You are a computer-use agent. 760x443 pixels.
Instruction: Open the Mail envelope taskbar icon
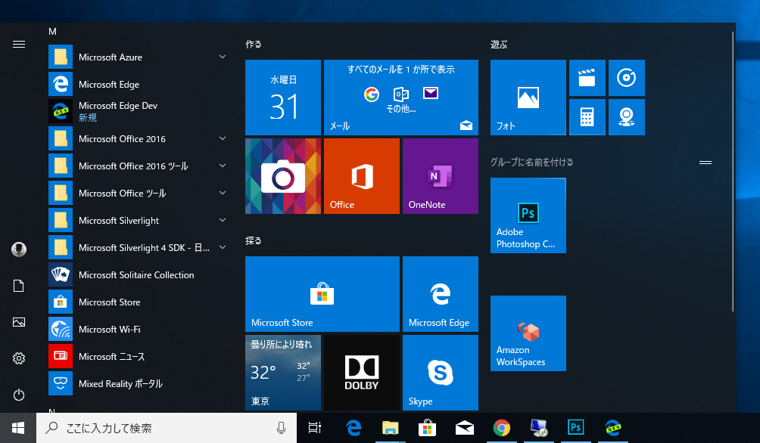click(x=464, y=427)
